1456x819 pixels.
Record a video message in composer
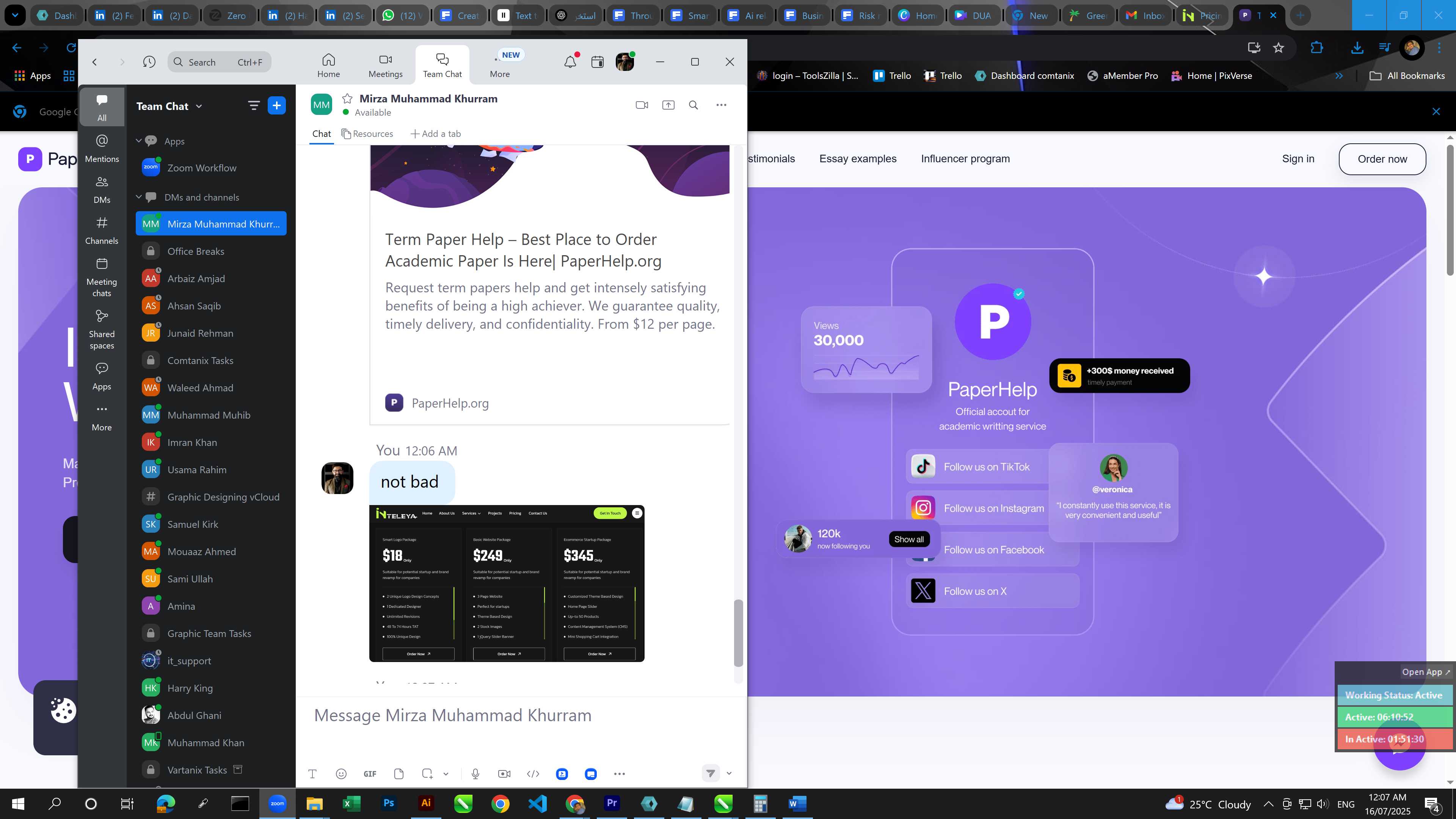click(504, 774)
